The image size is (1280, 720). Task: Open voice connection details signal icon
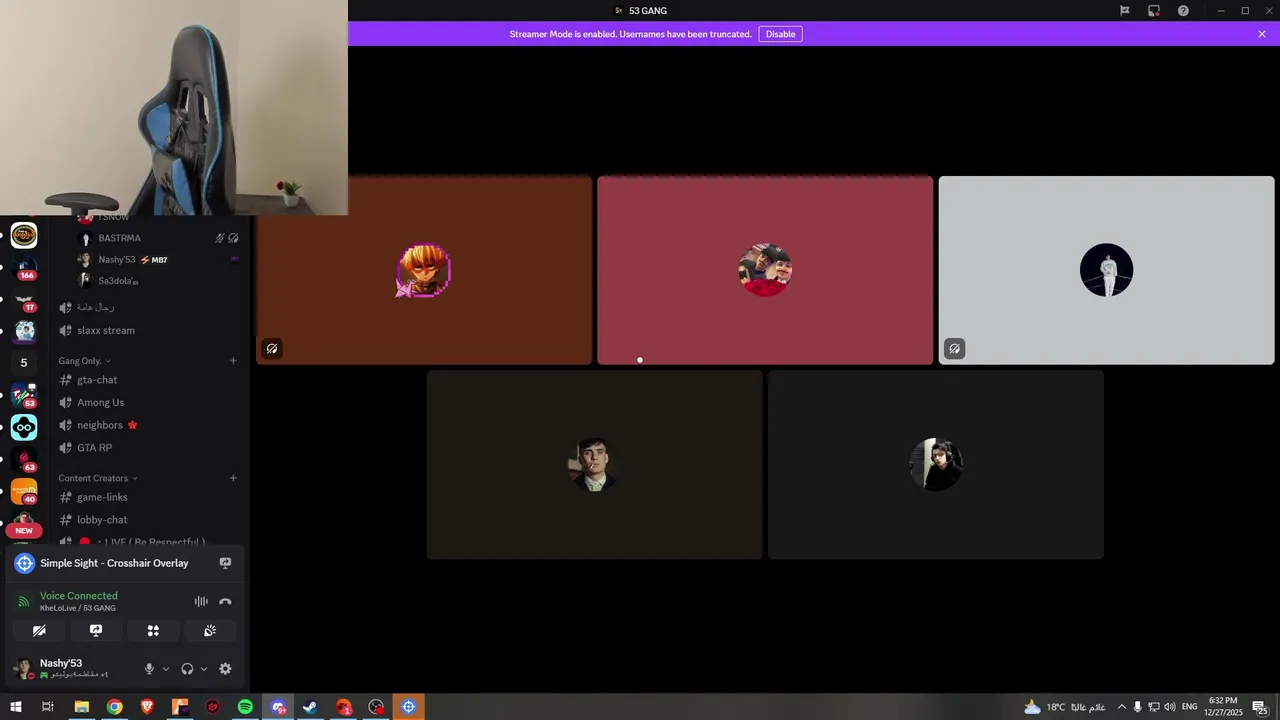coord(23,601)
